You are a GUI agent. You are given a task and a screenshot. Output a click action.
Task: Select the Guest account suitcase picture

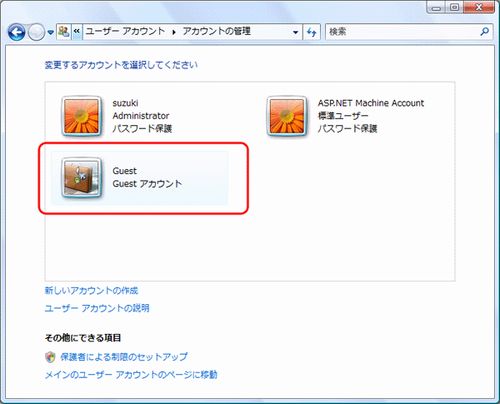click(81, 177)
